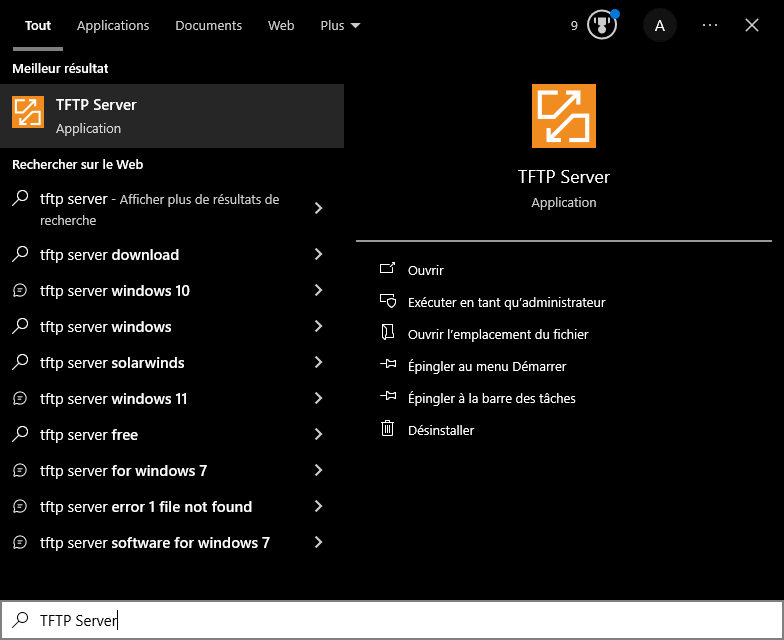This screenshot has width=784, height=640.
Task: Open the TFTP Server best result
Action: tap(172, 116)
